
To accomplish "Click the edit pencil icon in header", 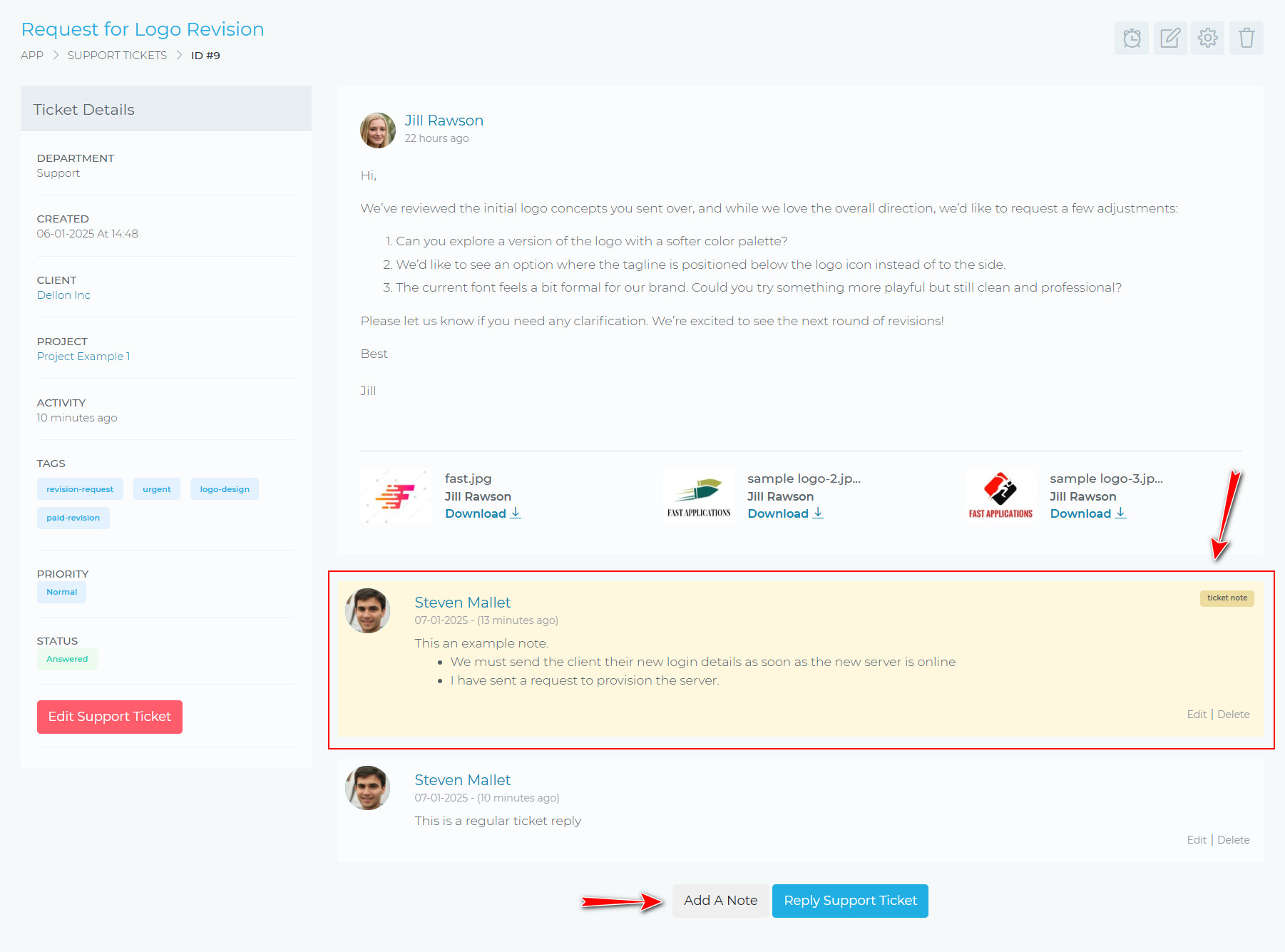I will pyautogui.click(x=1169, y=38).
